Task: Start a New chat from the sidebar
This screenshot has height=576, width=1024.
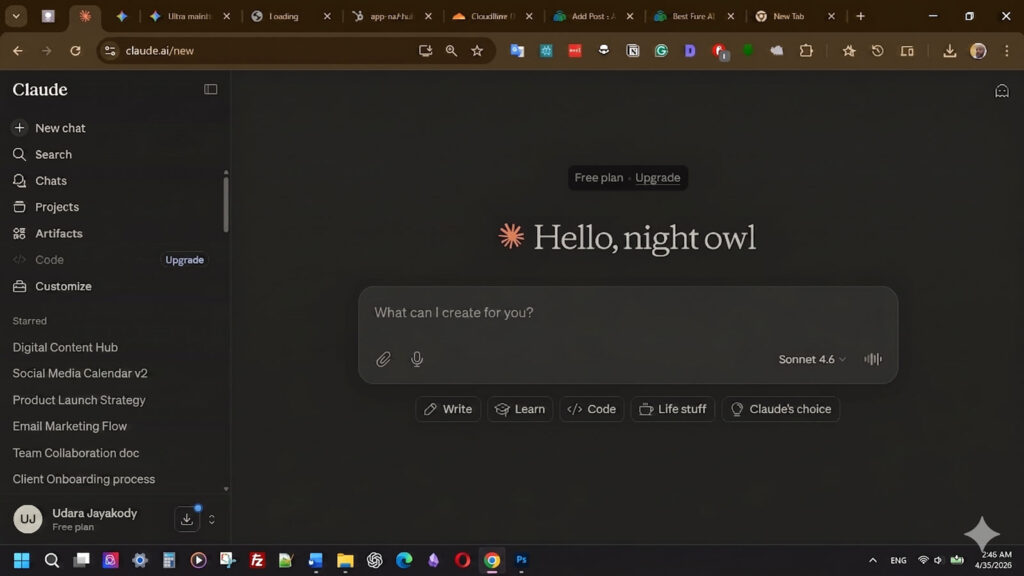Action: coord(59,128)
